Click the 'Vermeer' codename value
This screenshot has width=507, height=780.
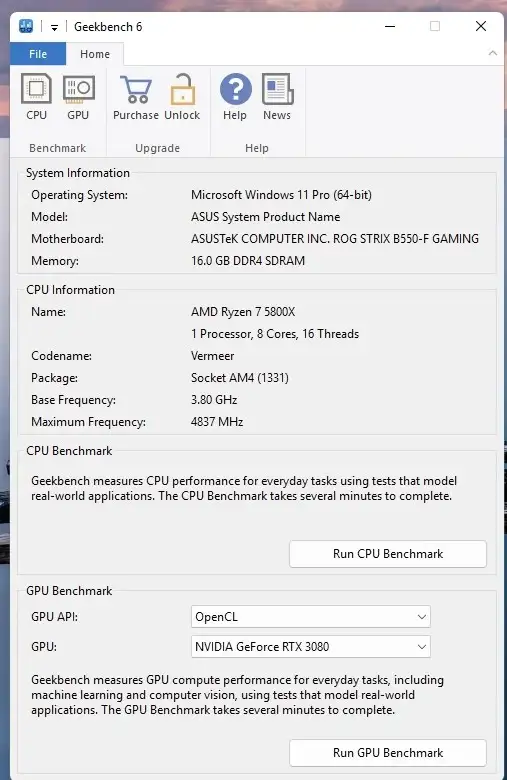tap(212, 356)
